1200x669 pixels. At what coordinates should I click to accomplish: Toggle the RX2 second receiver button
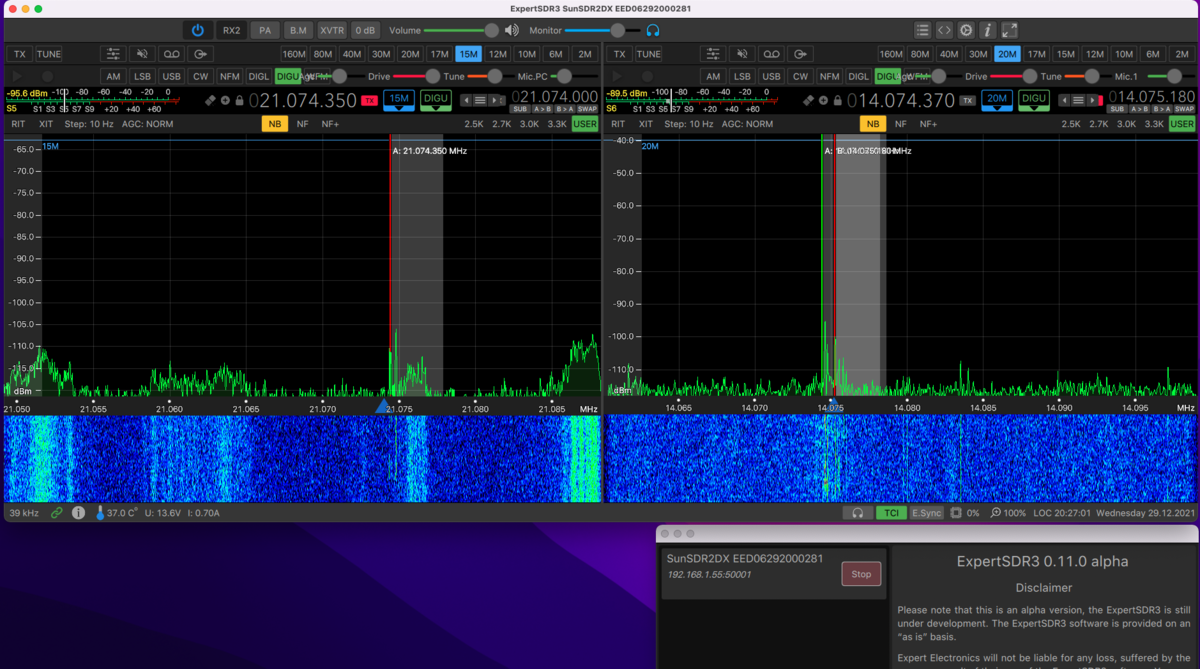coord(232,30)
